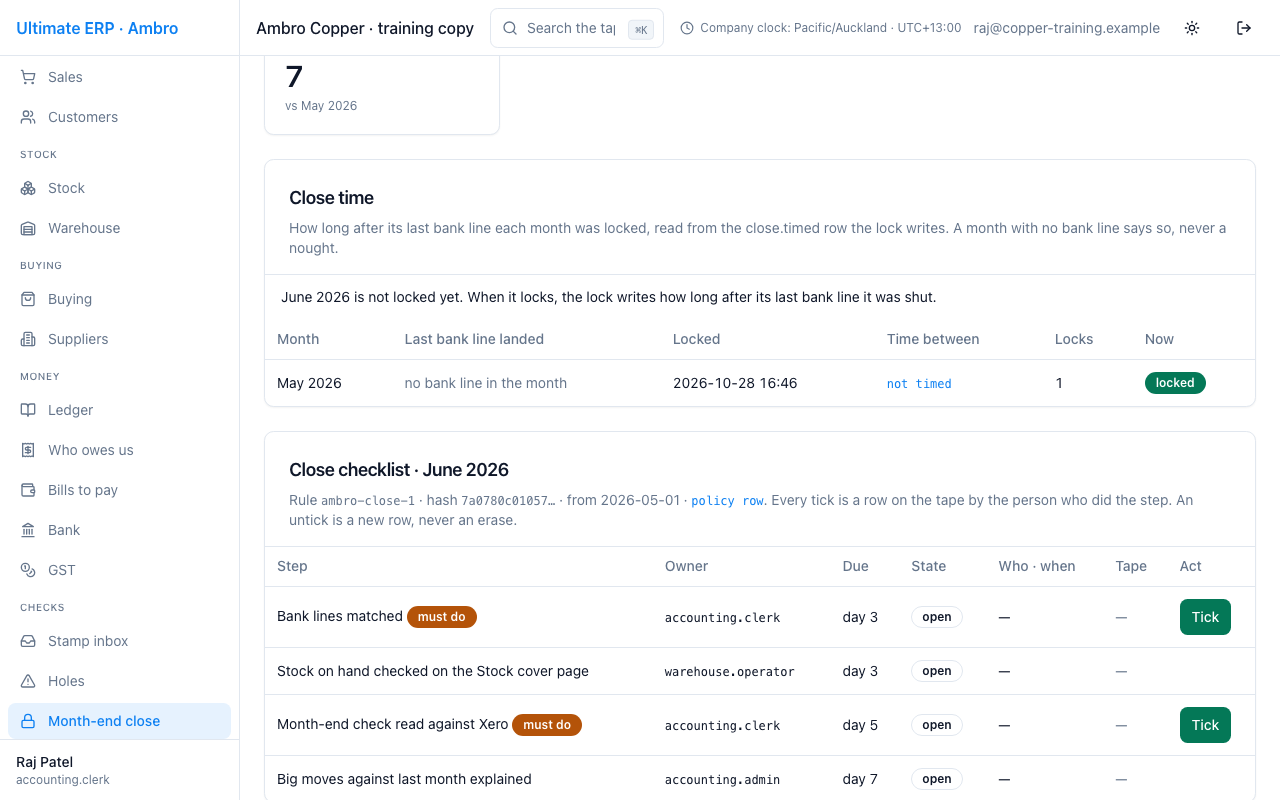Viewport: 1280px width, 800px height.
Task: Click the Bank landmark icon
Action: pos(28,530)
